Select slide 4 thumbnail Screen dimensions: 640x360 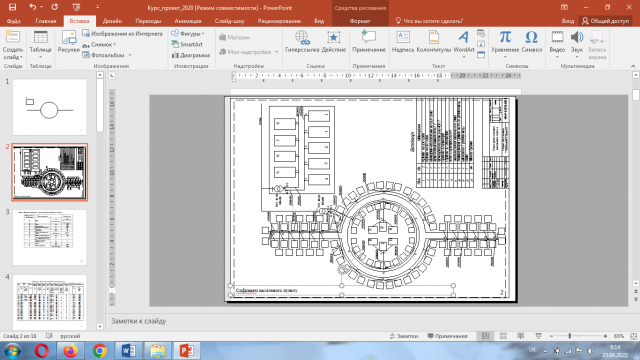point(49,301)
